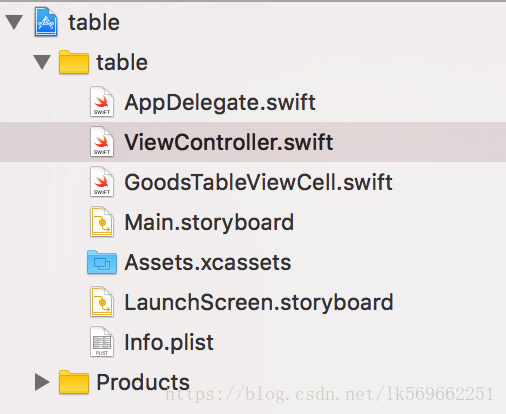Click the Swift icon beside AppDelegate.swift
The image size is (506, 414).
102,102
